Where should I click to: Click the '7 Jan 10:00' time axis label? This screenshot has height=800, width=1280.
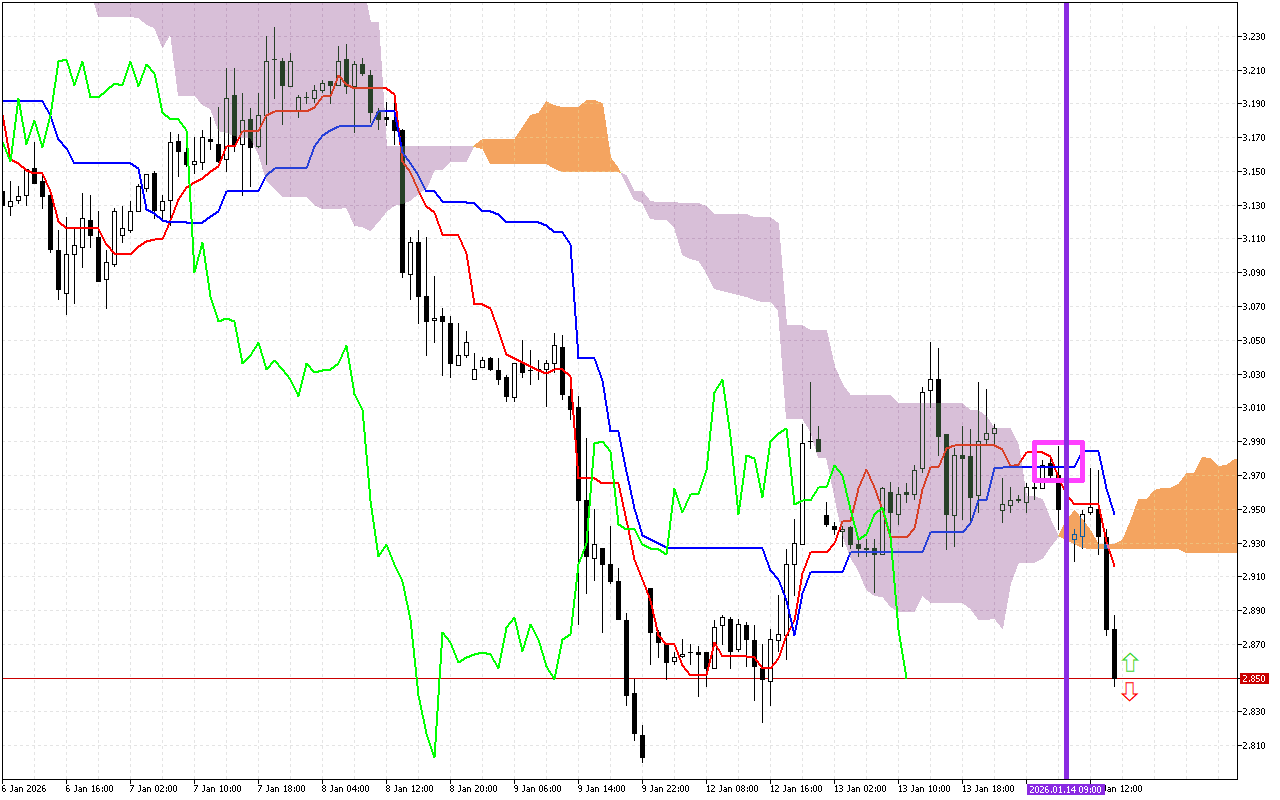pyautogui.click(x=217, y=789)
